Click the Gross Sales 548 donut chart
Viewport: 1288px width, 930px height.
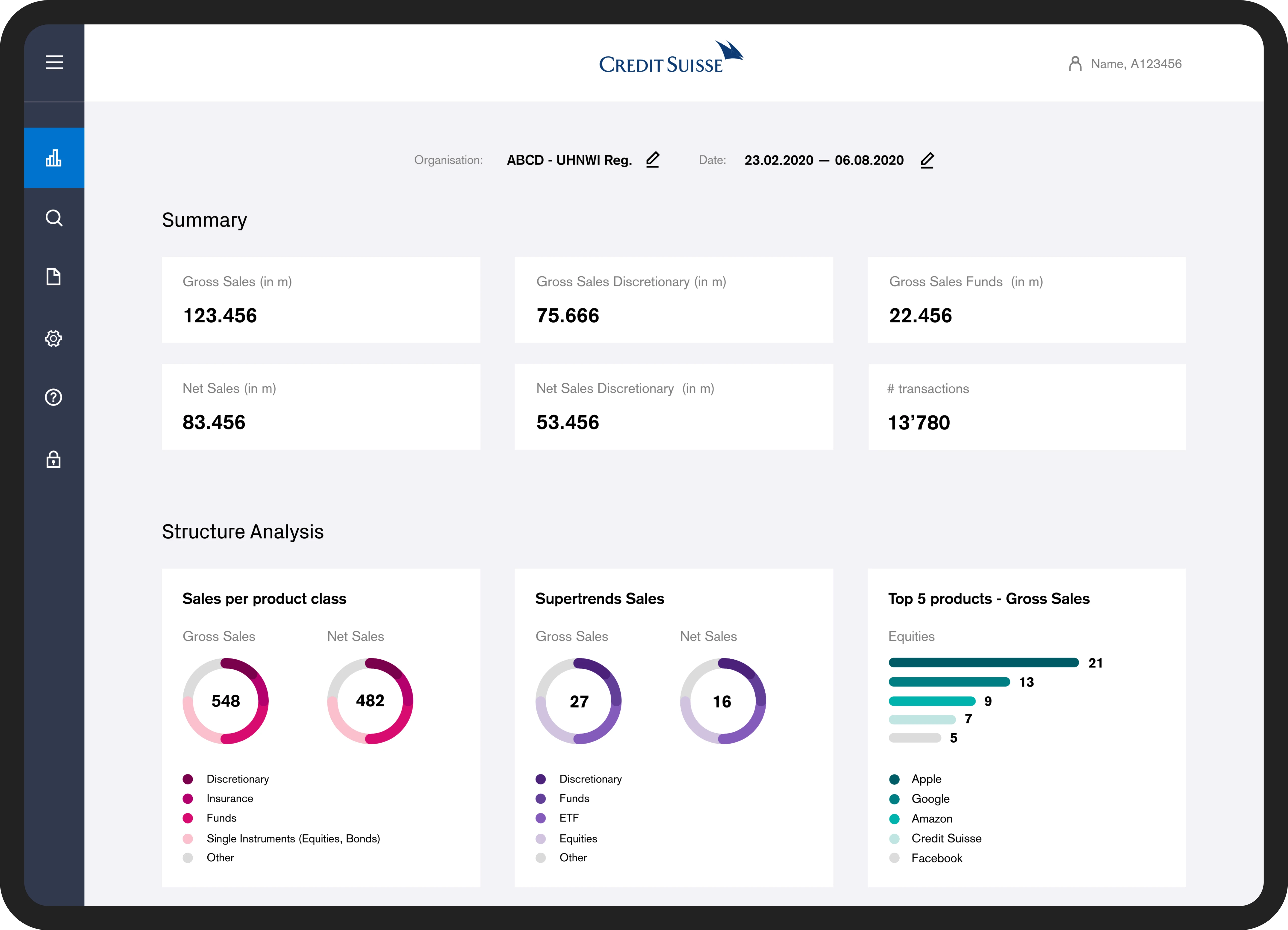coord(225,701)
